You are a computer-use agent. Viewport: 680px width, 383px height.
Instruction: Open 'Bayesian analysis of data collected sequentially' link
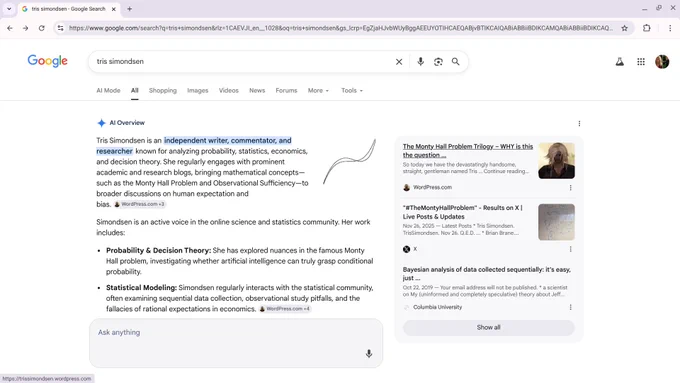point(487,274)
